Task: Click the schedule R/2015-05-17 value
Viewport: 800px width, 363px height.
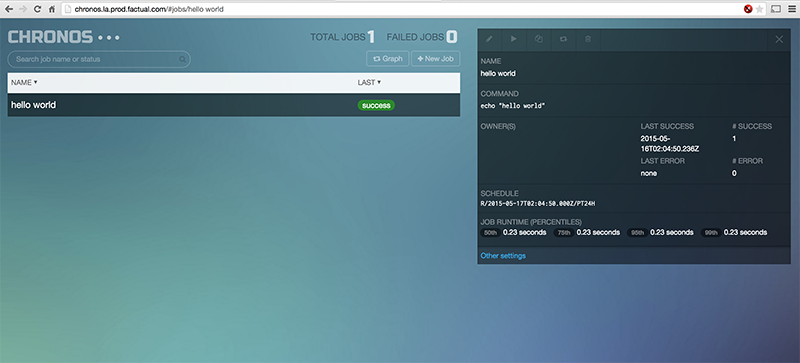Action: pyautogui.click(x=538, y=204)
